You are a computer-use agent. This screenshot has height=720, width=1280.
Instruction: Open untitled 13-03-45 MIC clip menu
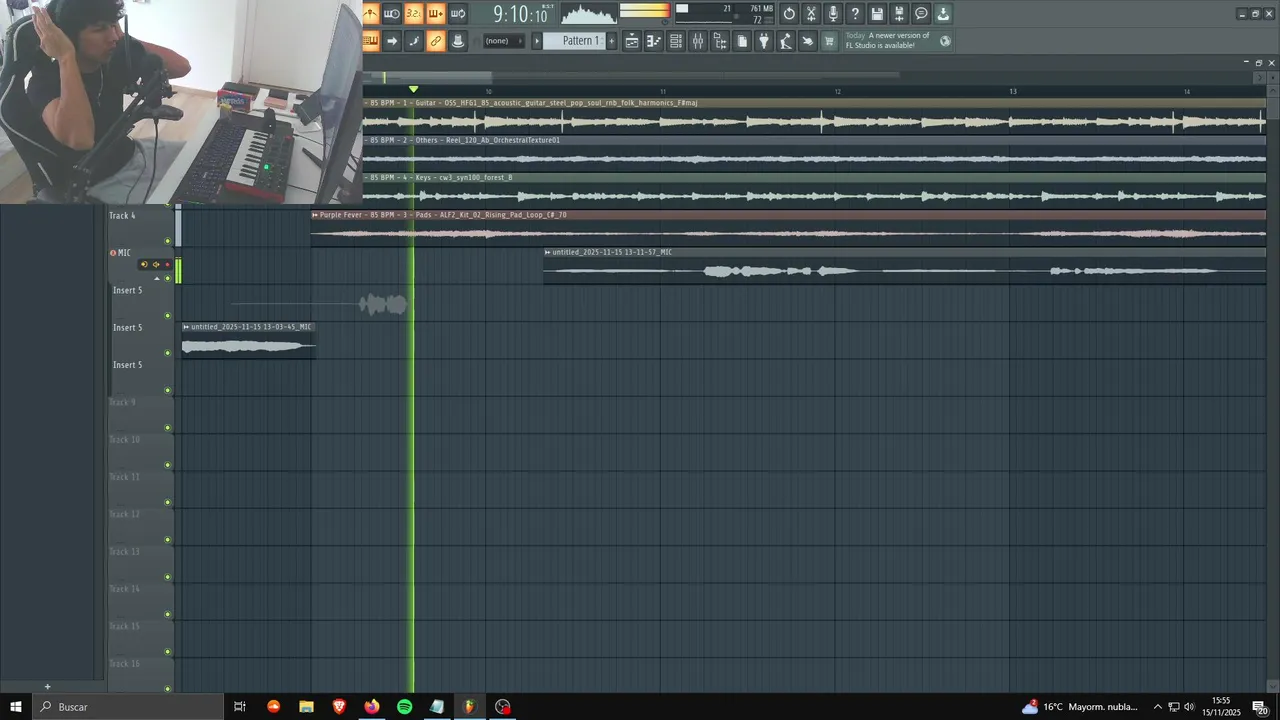tap(186, 327)
